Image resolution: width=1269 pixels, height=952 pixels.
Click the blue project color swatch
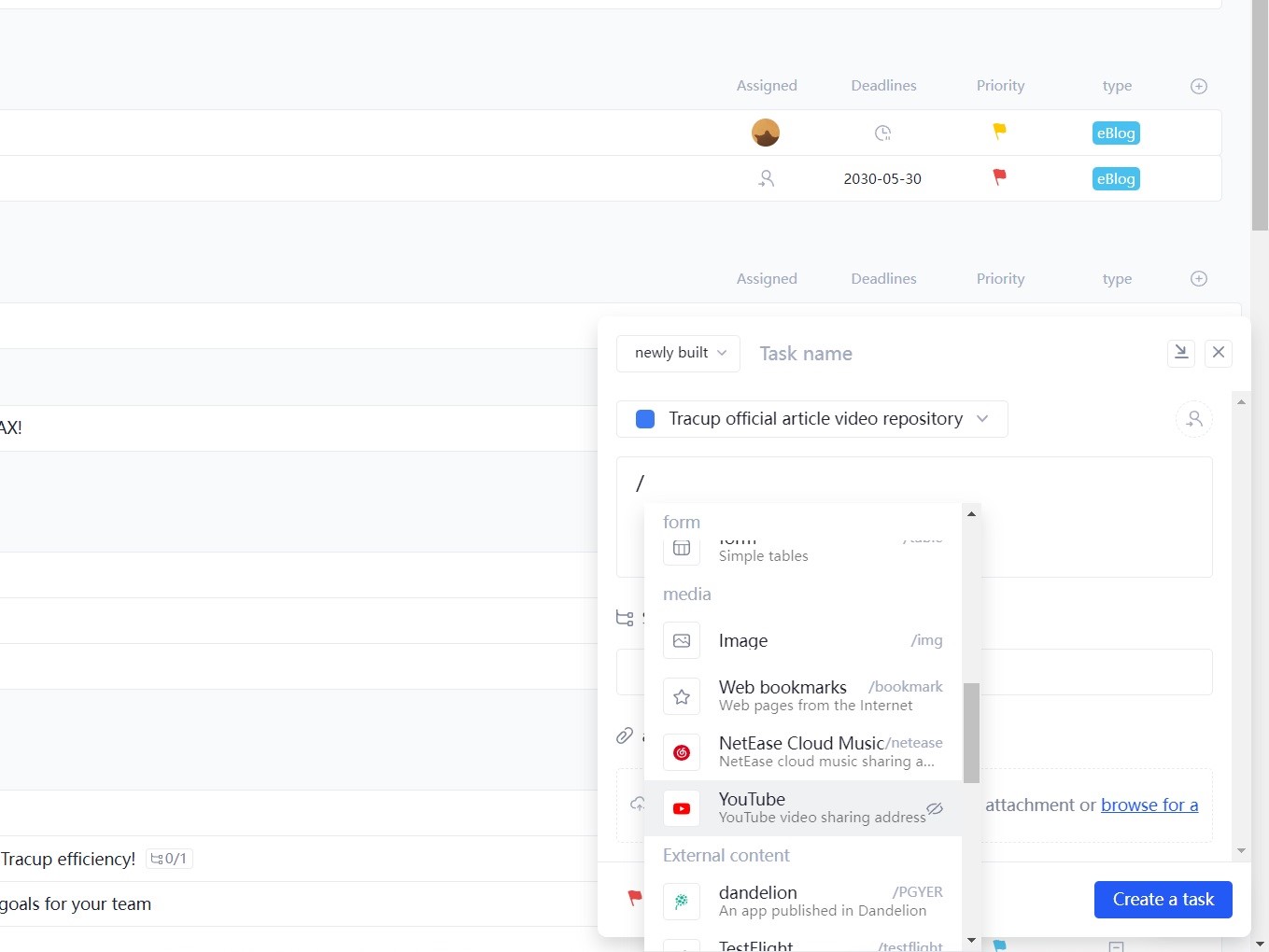coord(645,419)
